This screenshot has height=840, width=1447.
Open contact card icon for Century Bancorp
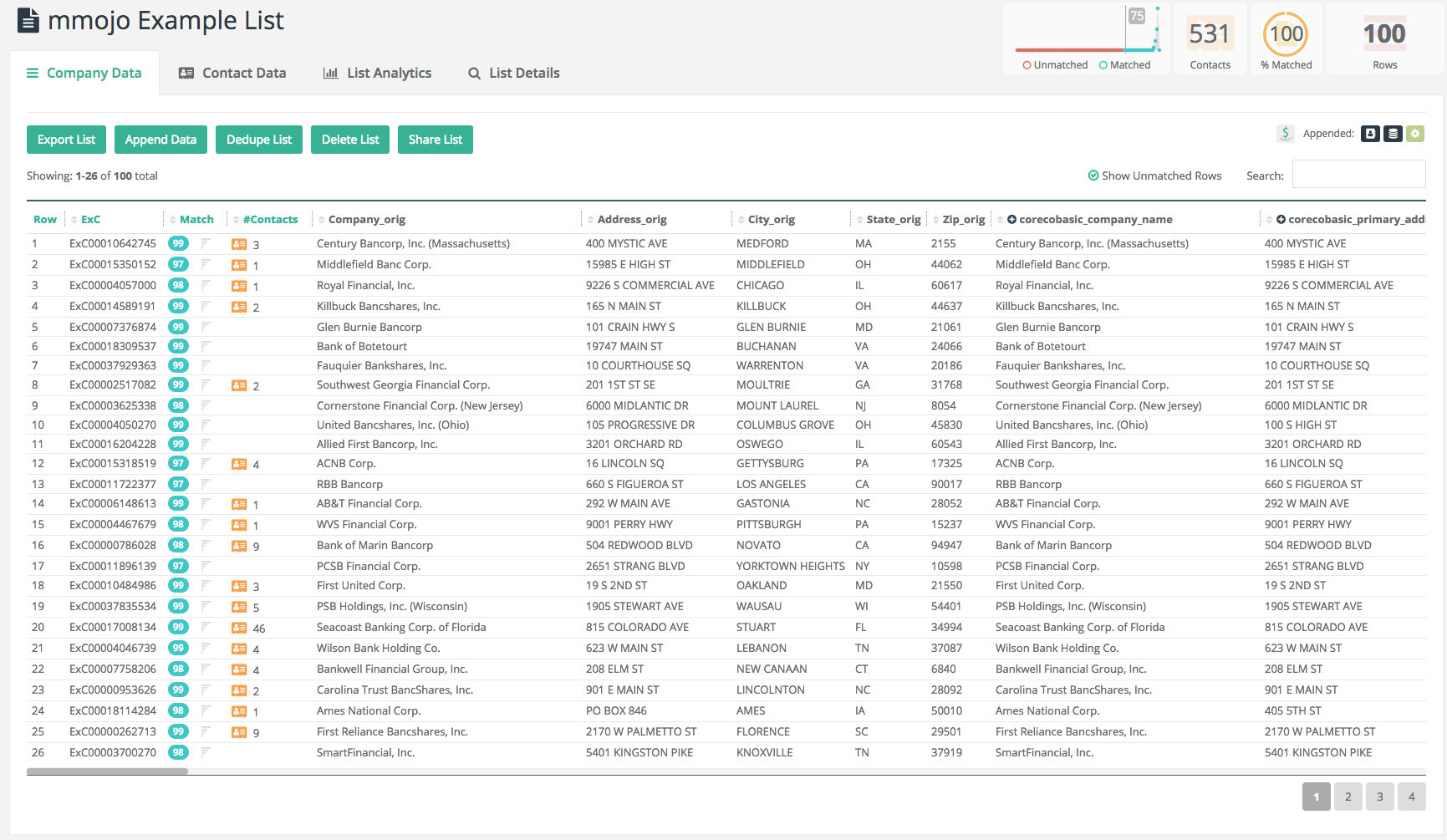coord(239,245)
